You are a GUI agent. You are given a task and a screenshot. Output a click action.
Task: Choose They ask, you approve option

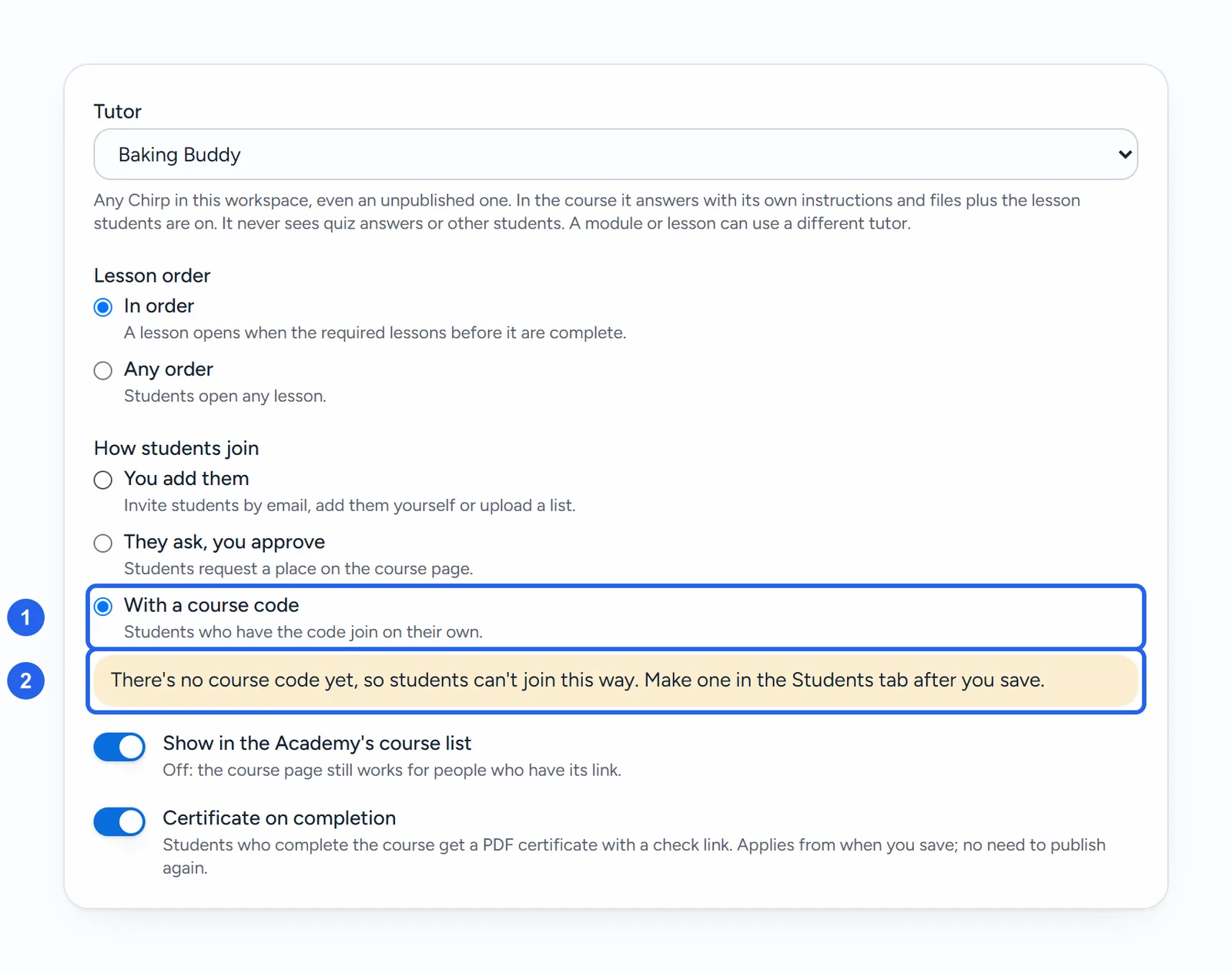[103, 543]
